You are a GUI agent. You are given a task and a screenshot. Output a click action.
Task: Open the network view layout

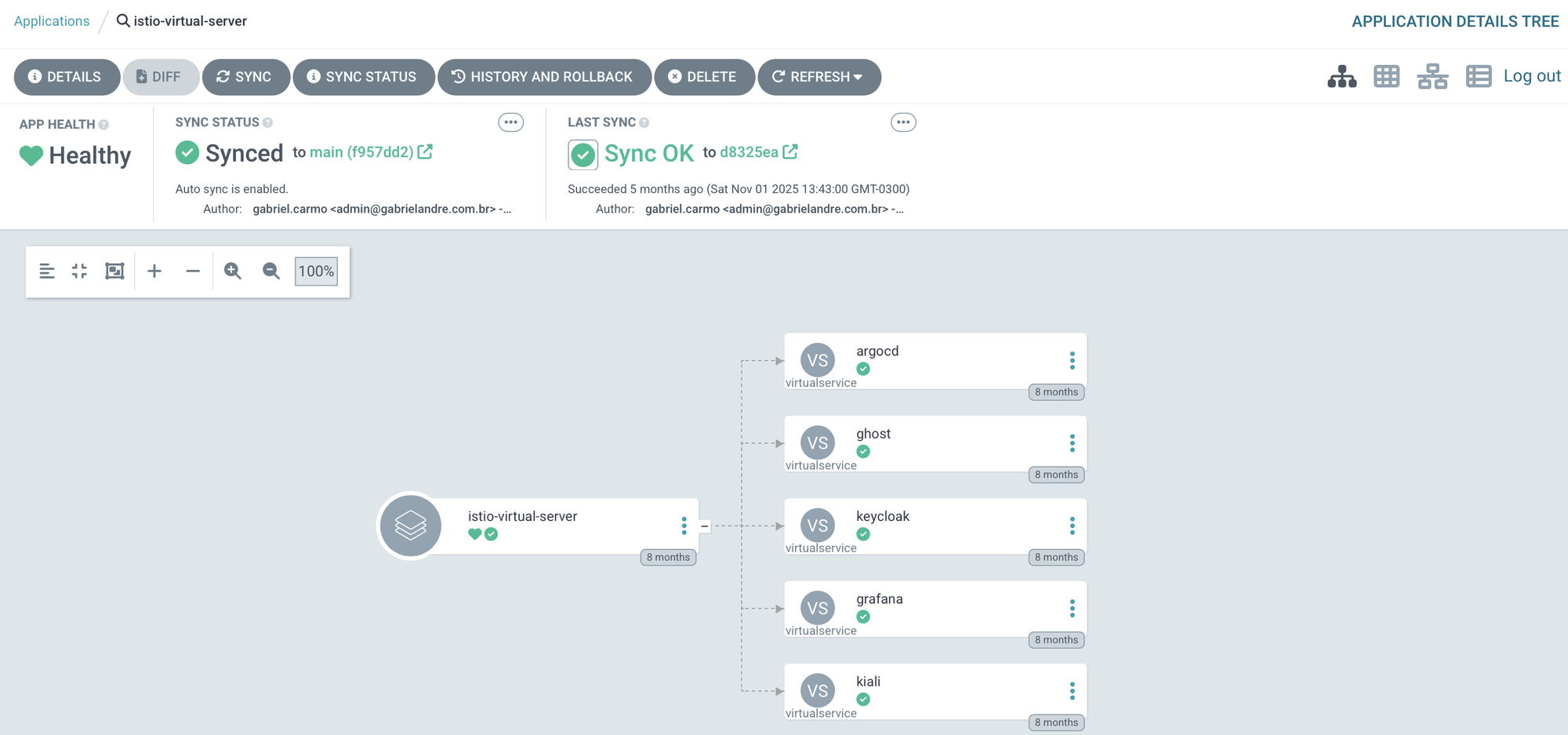click(x=1432, y=77)
